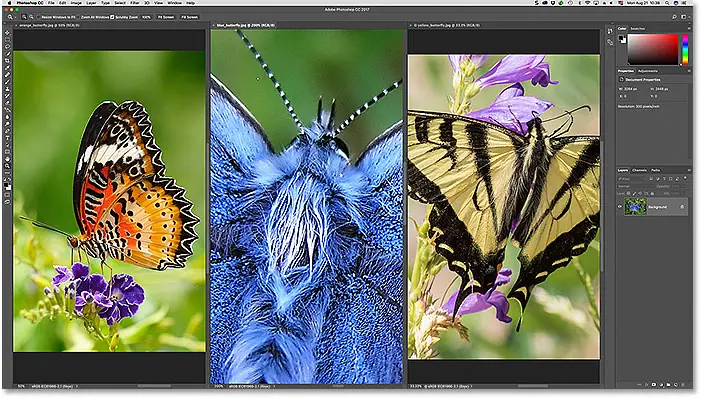The height and width of the screenshot is (398, 701).
Task: Click the Fill Screen button
Action: click(190, 17)
